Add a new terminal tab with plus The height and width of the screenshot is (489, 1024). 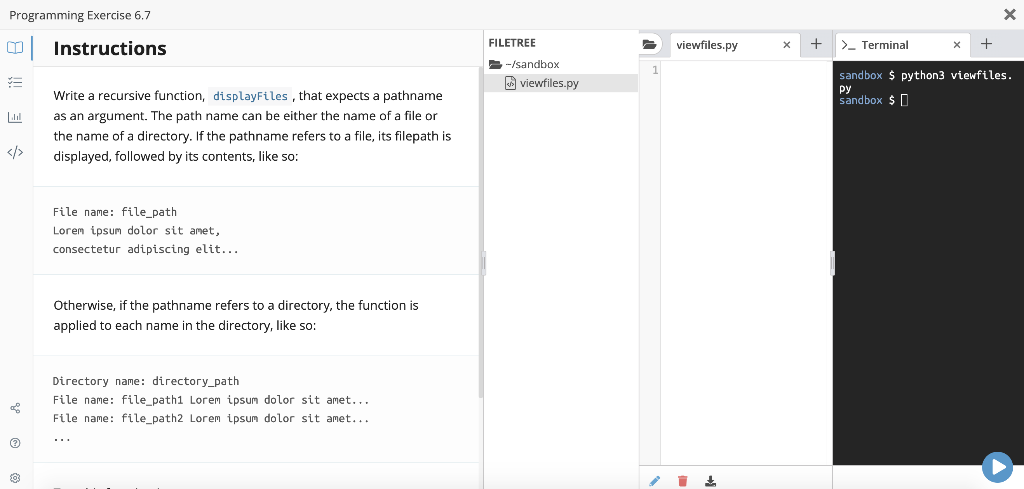(986, 44)
